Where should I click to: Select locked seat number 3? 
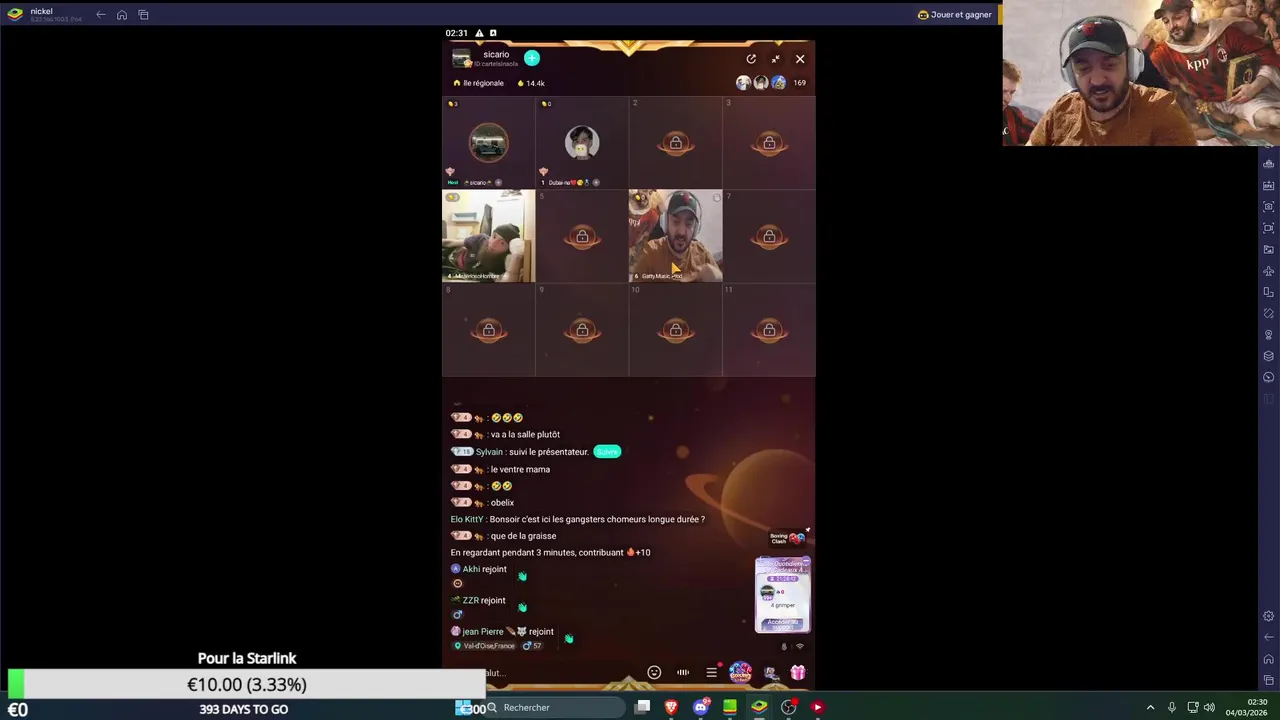click(x=769, y=143)
